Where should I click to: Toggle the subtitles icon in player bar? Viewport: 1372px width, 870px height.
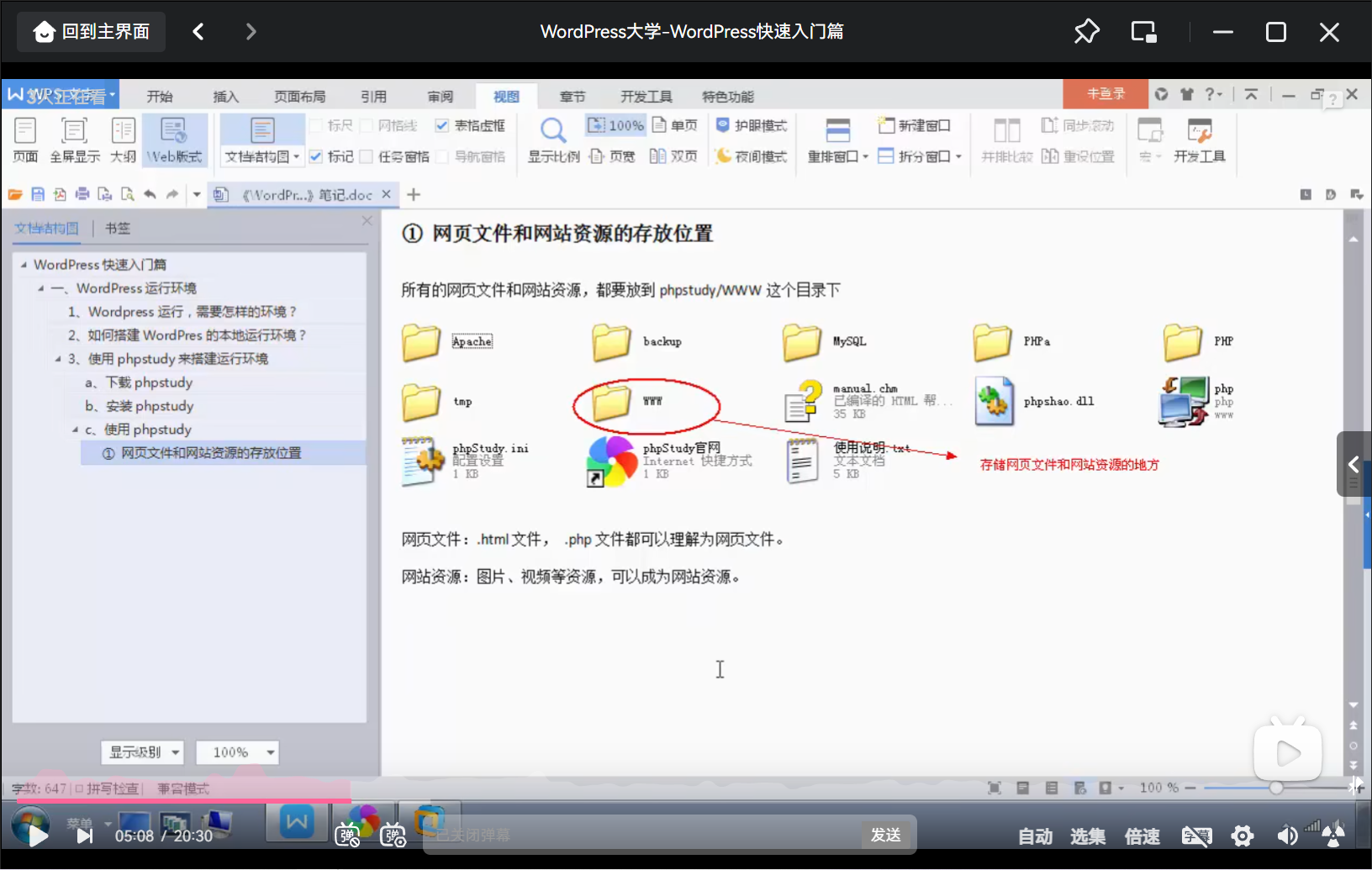(1196, 836)
